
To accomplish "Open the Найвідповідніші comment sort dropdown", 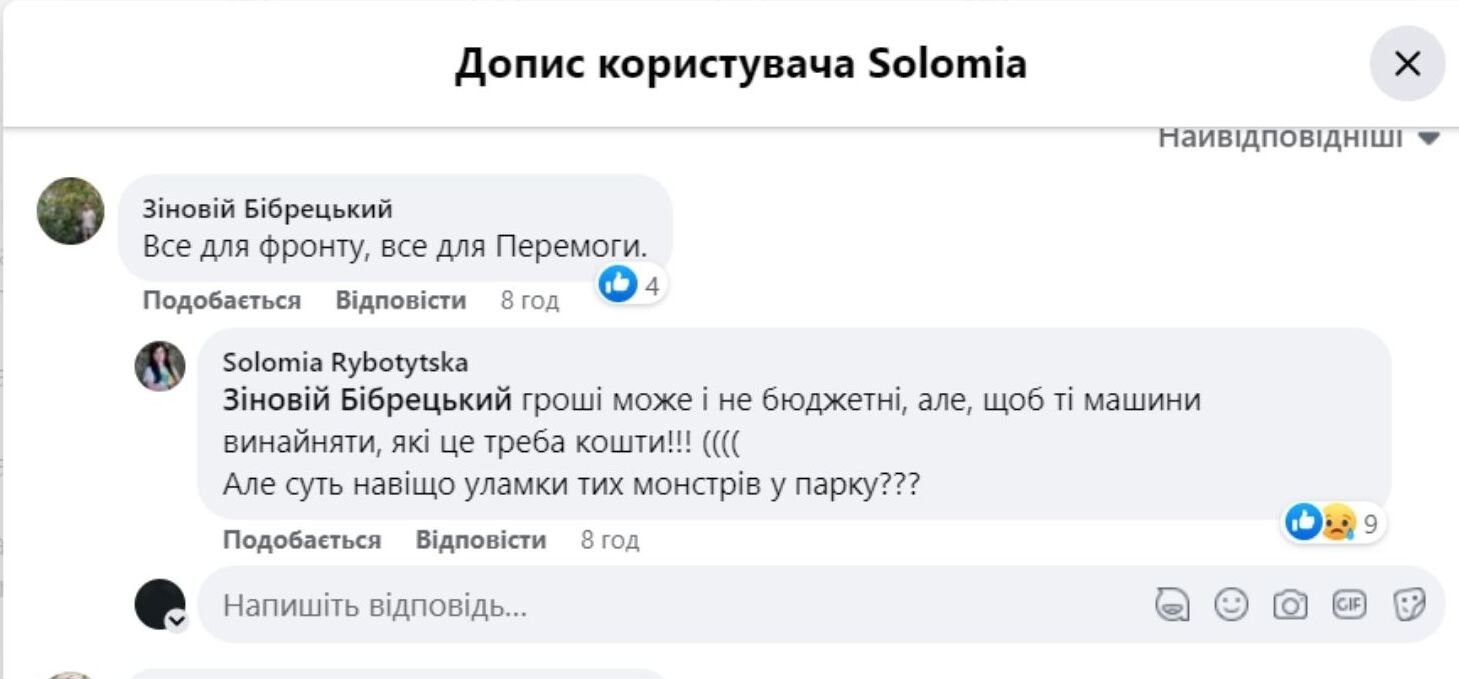I will point(1298,138).
